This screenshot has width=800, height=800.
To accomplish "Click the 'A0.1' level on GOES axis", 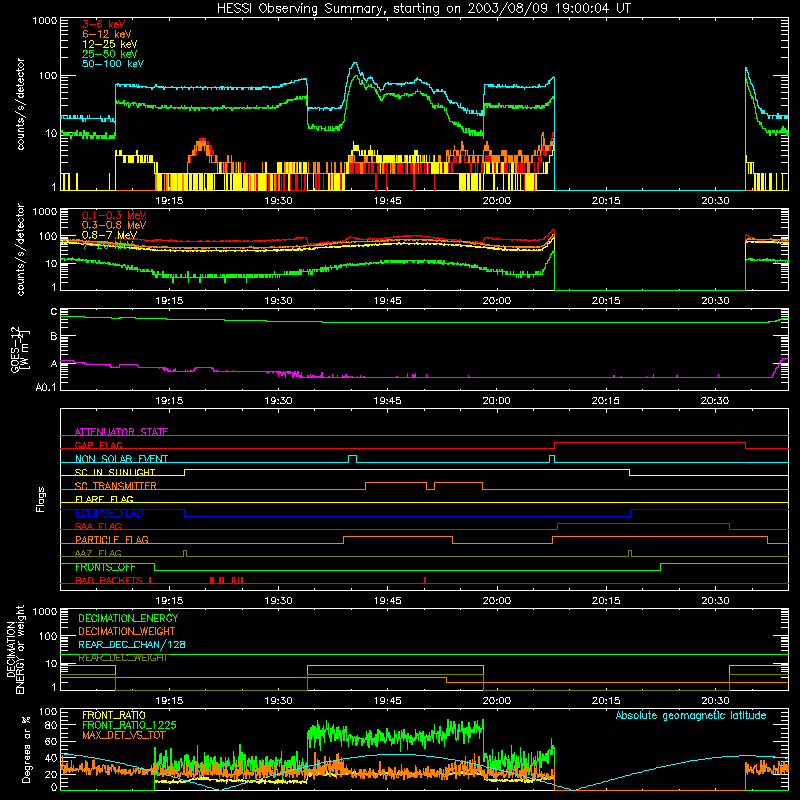I will pyautogui.click(x=45, y=388).
